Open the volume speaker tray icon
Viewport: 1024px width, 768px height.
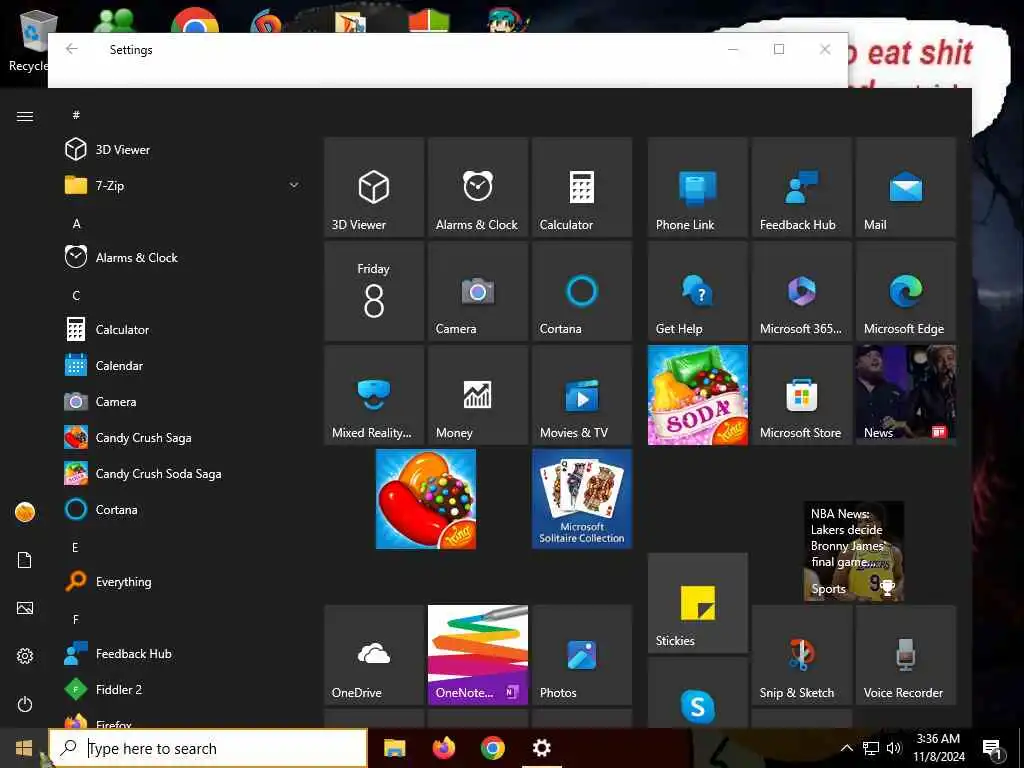[x=894, y=748]
